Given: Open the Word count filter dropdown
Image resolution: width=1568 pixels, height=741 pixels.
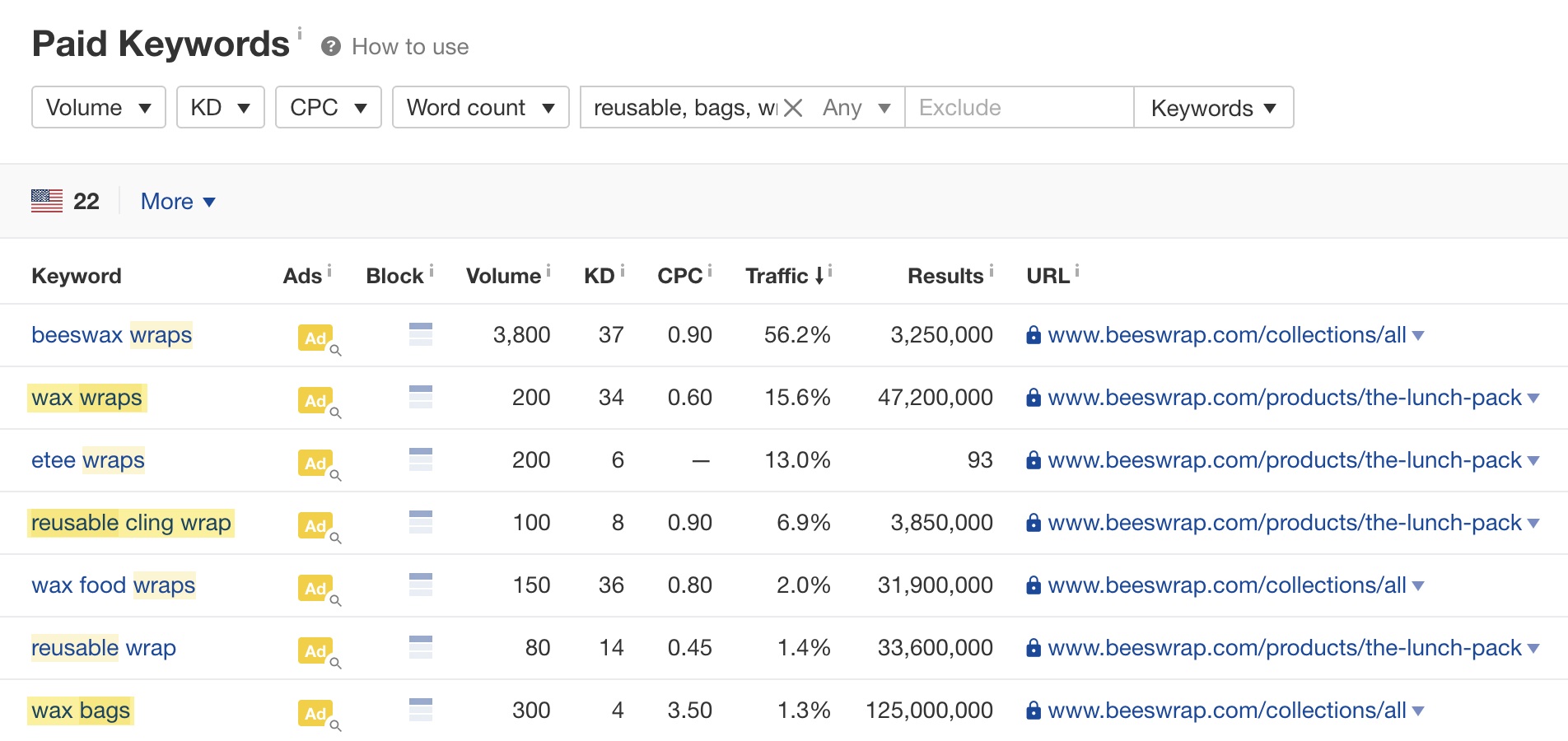Looking at the screenshot, I should click(x=480, y=108).
